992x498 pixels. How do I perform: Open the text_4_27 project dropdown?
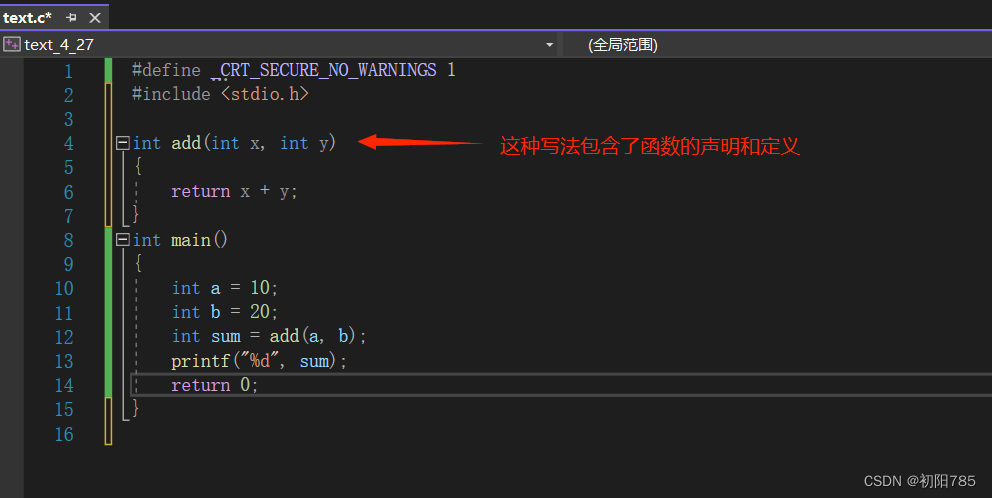[x=549, y=45]
